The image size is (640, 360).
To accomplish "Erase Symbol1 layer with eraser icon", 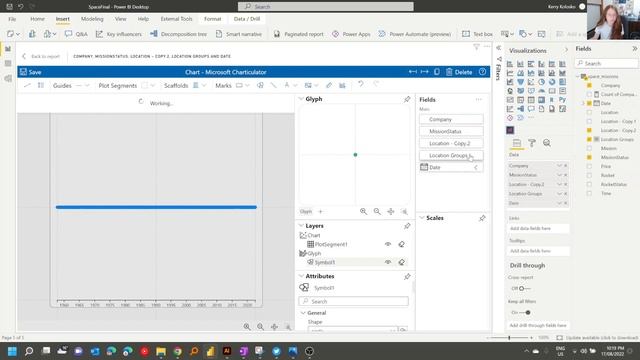I will click(x=402, y=262).
